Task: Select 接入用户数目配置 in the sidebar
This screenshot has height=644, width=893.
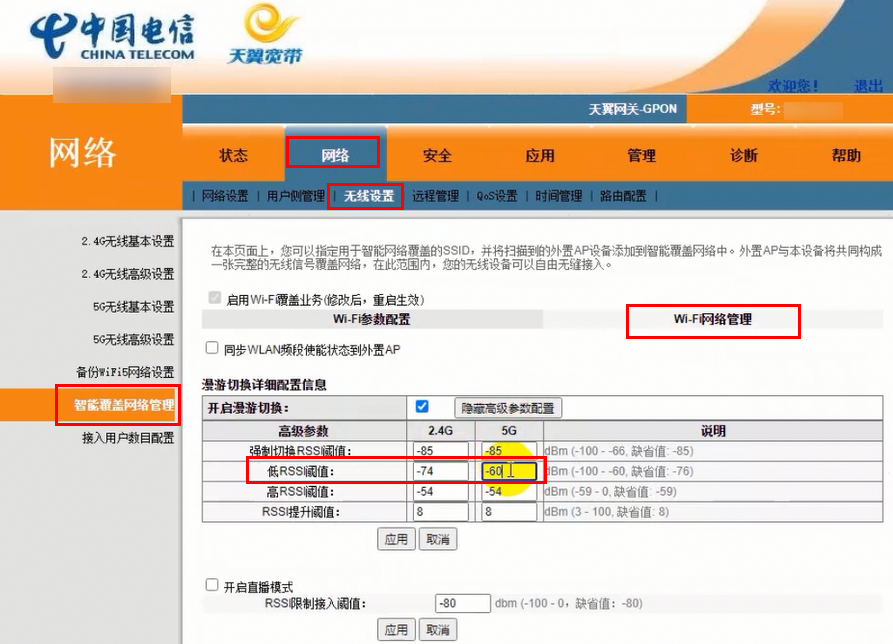Action: click(127, 437)
